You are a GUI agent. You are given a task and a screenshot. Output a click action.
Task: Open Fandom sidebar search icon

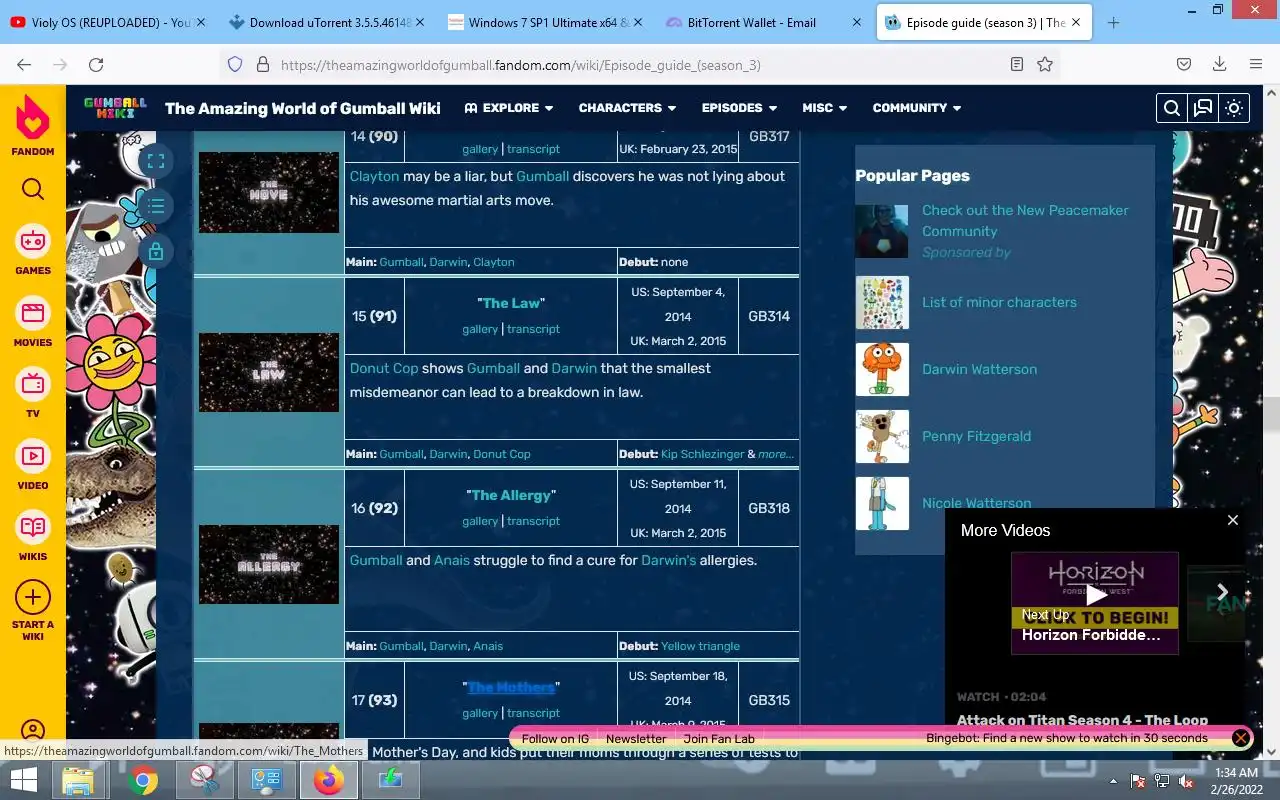[33, 189]
